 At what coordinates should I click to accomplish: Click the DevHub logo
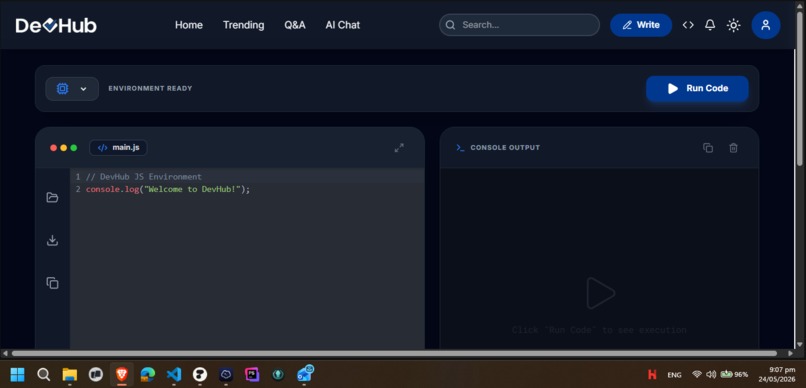[x=56, y=25]
